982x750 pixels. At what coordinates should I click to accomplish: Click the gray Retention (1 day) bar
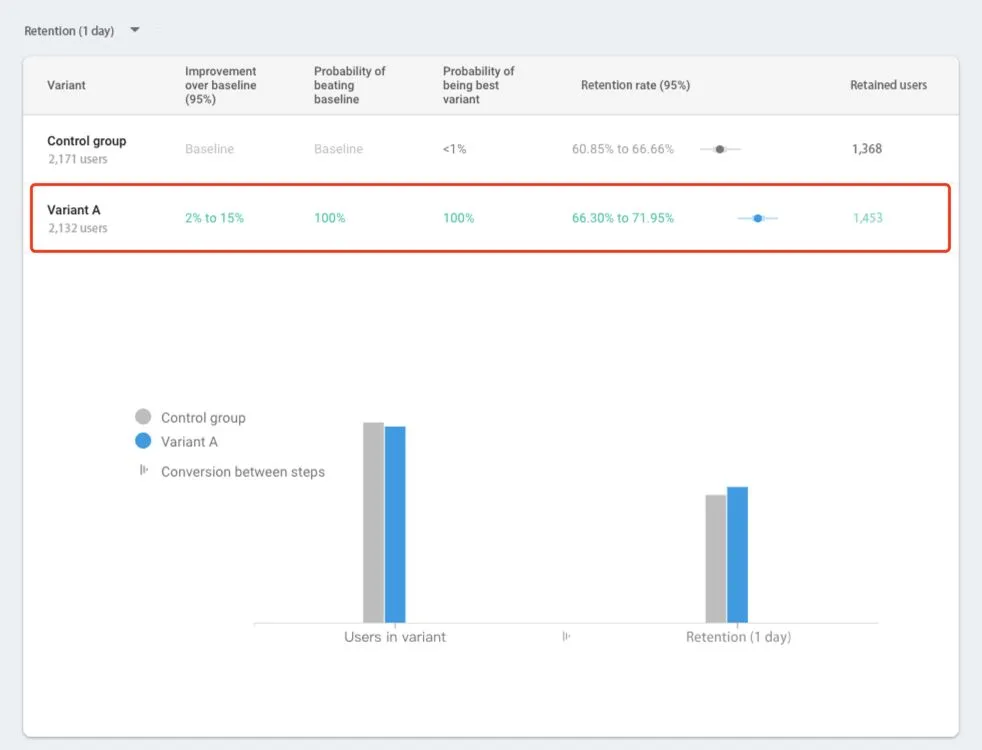715,558
